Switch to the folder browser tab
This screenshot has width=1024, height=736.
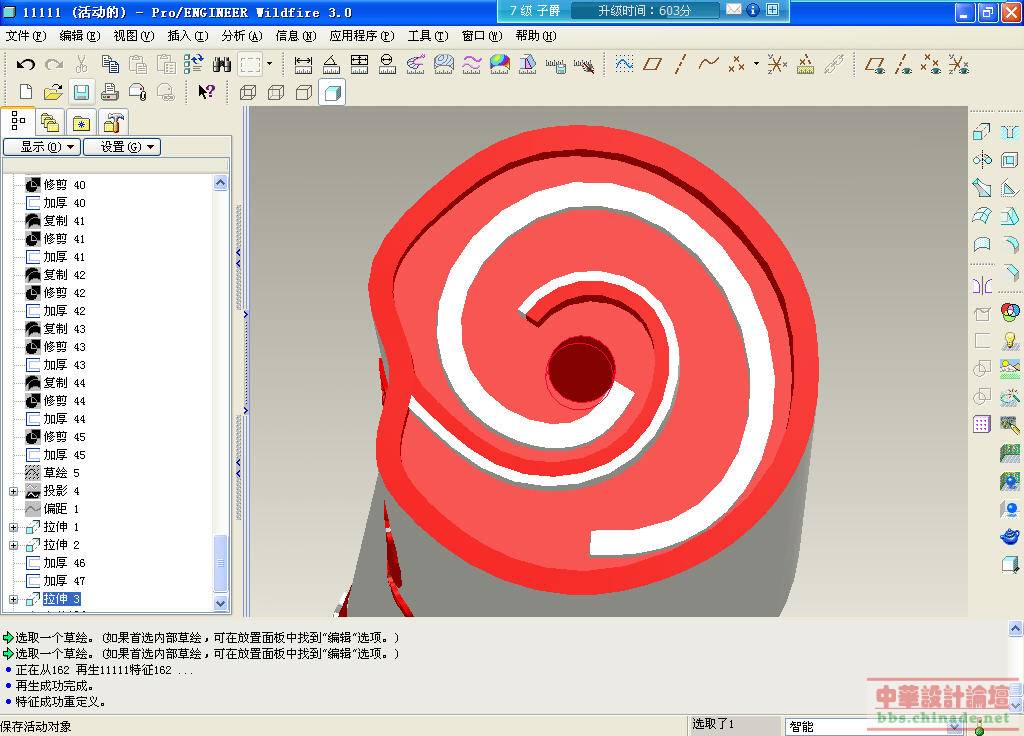point(50,122)
